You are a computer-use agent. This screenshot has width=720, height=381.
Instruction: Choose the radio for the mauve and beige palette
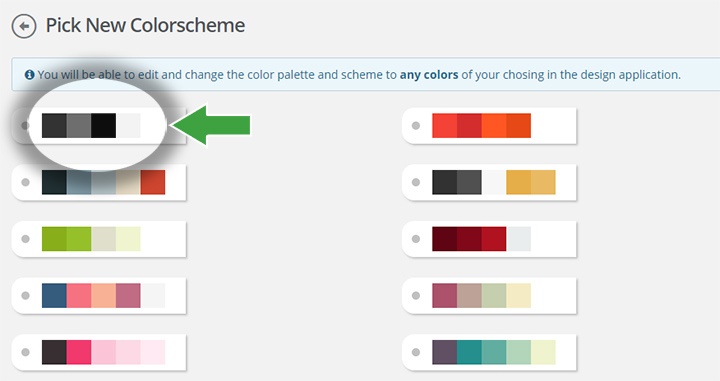click(x=416, y=296)
